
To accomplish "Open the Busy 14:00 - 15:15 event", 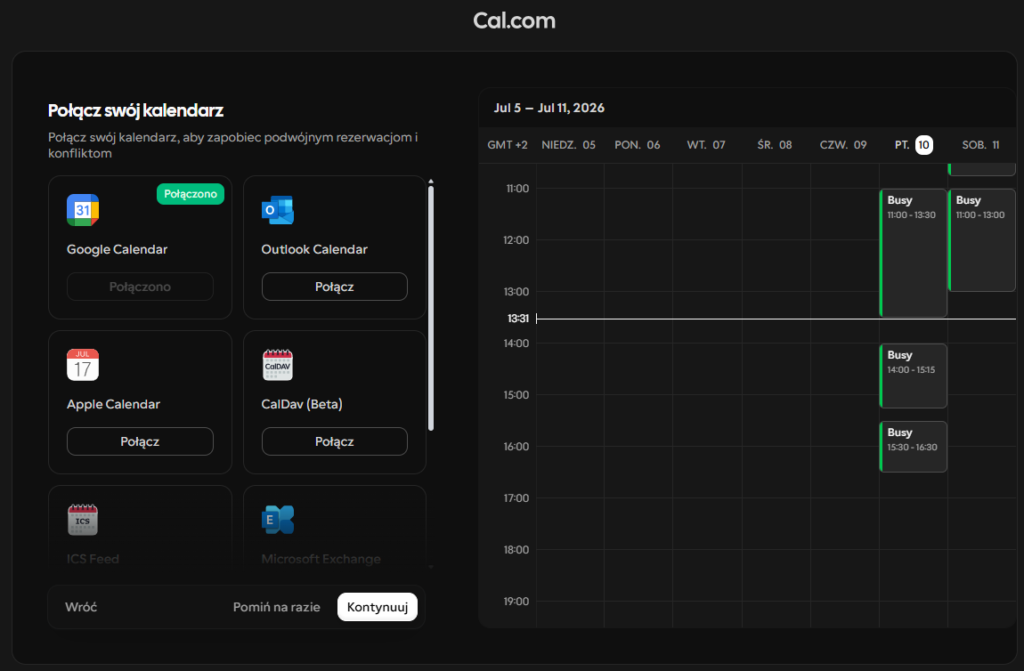I will pyautogui.click(x=913, y=376).
